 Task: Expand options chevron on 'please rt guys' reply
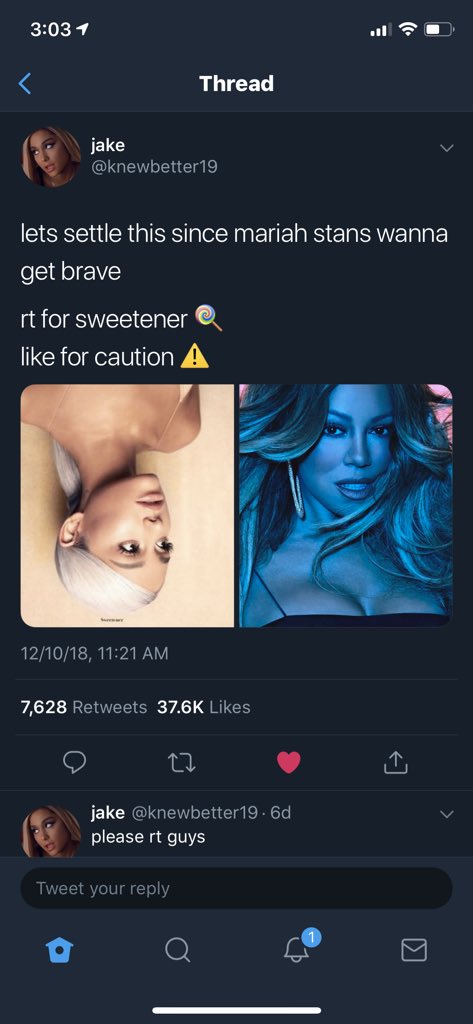(446, 814)
